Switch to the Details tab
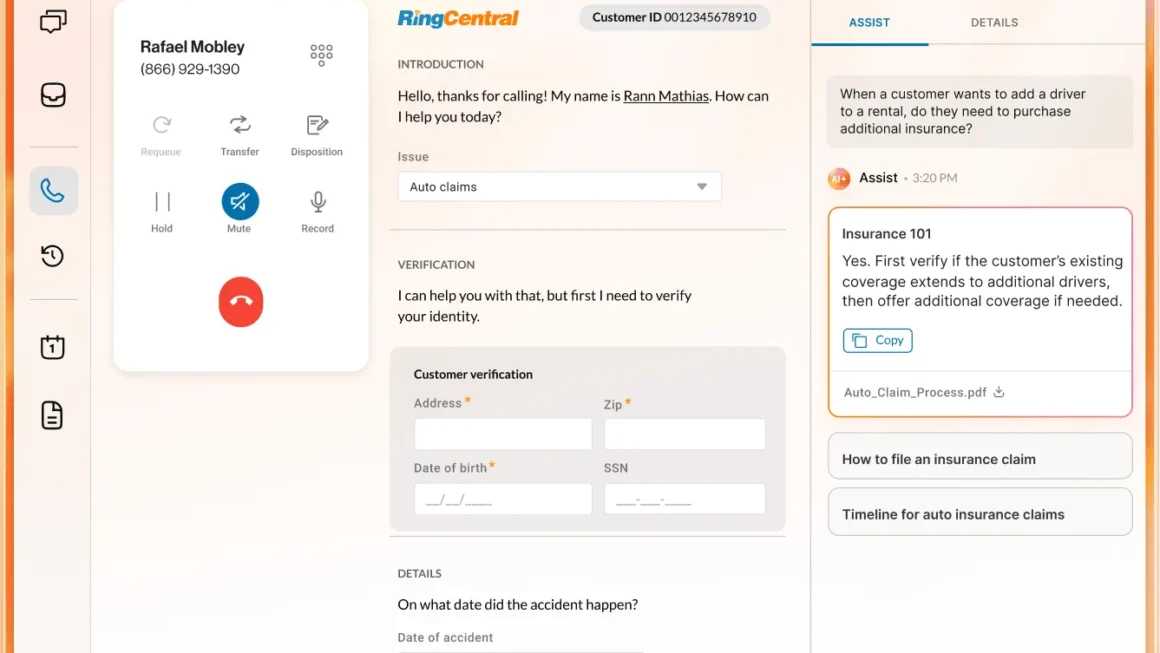1160x653 pixels. pos(994,22)
